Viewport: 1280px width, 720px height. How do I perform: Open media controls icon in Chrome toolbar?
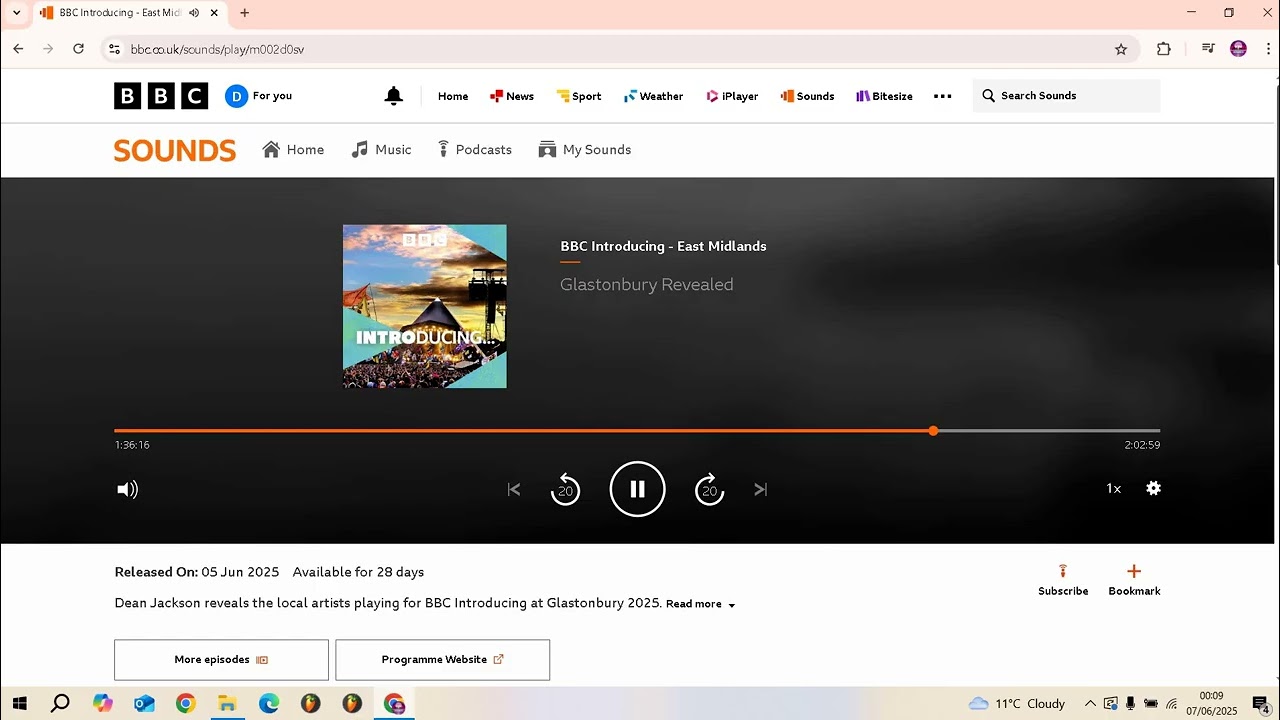pos(1208,49)
